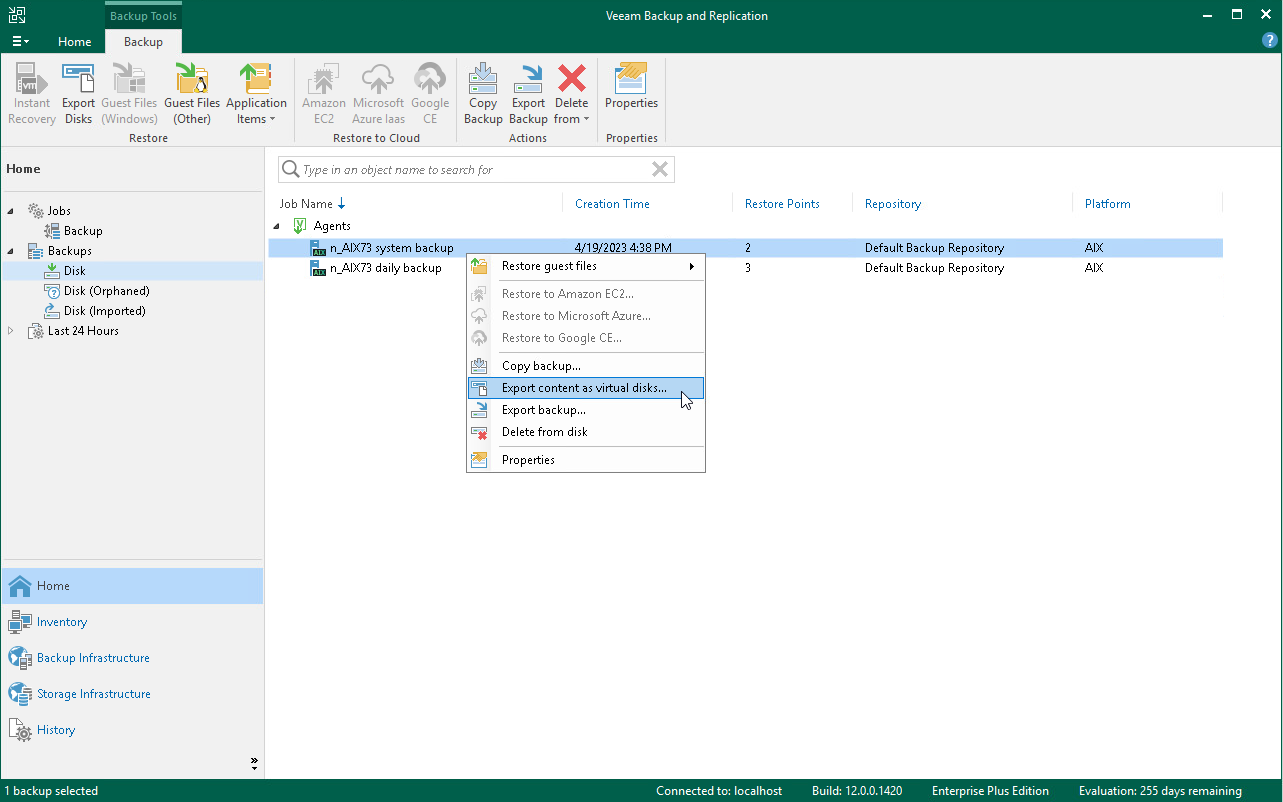This screenshot has width=1283, height=802.
Task: Expand the Last 24 Hours node
Action: pyautogui.click(x=11, y=331)
